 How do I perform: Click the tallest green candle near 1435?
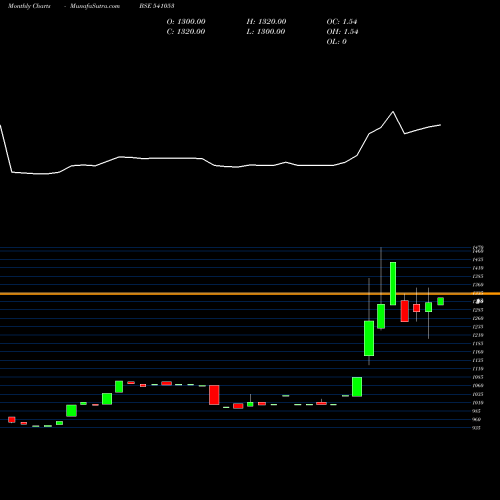393,284
